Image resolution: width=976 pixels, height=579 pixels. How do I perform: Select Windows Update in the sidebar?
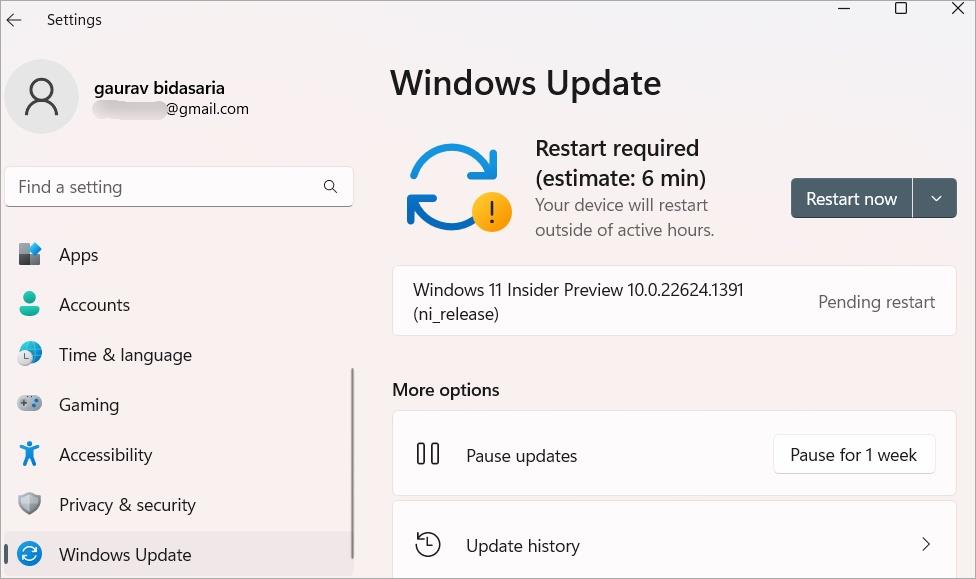178,553
